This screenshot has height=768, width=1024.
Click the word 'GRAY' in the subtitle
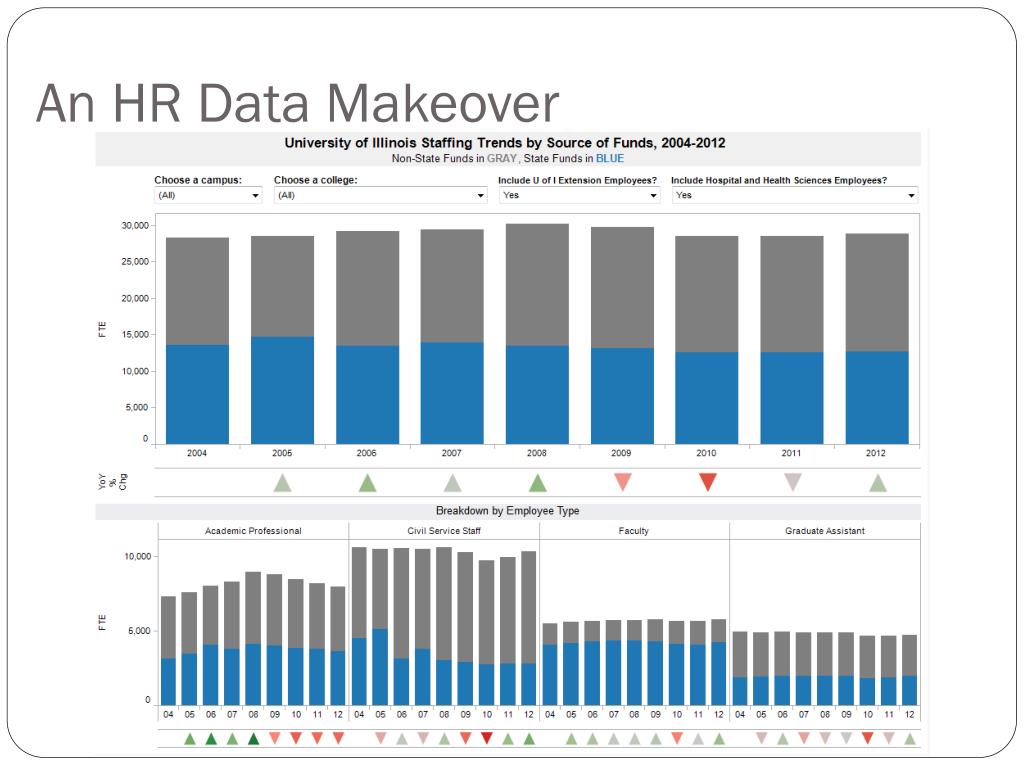[502, 159]
